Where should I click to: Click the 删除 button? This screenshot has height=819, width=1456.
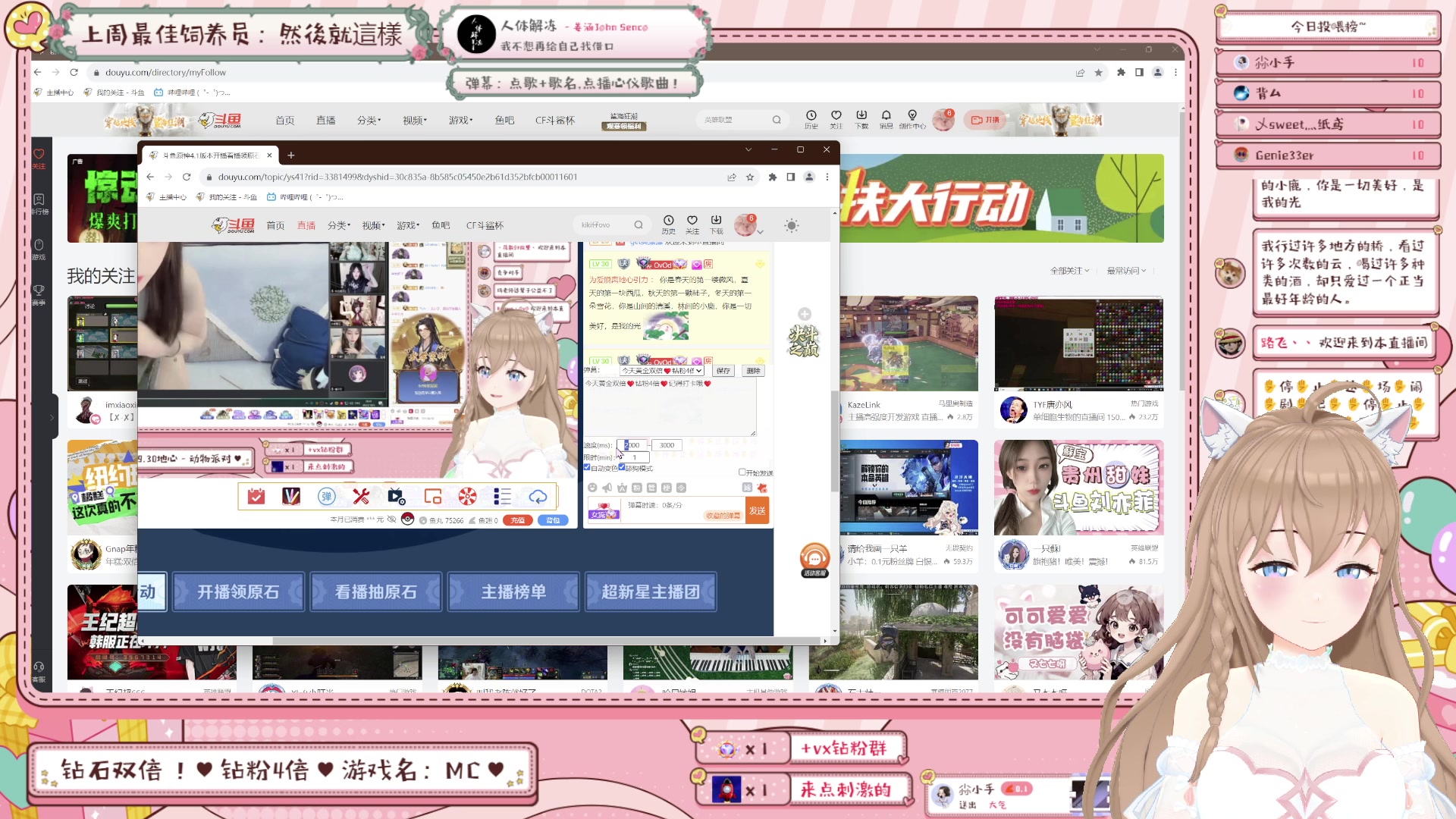tap(753, 371)
